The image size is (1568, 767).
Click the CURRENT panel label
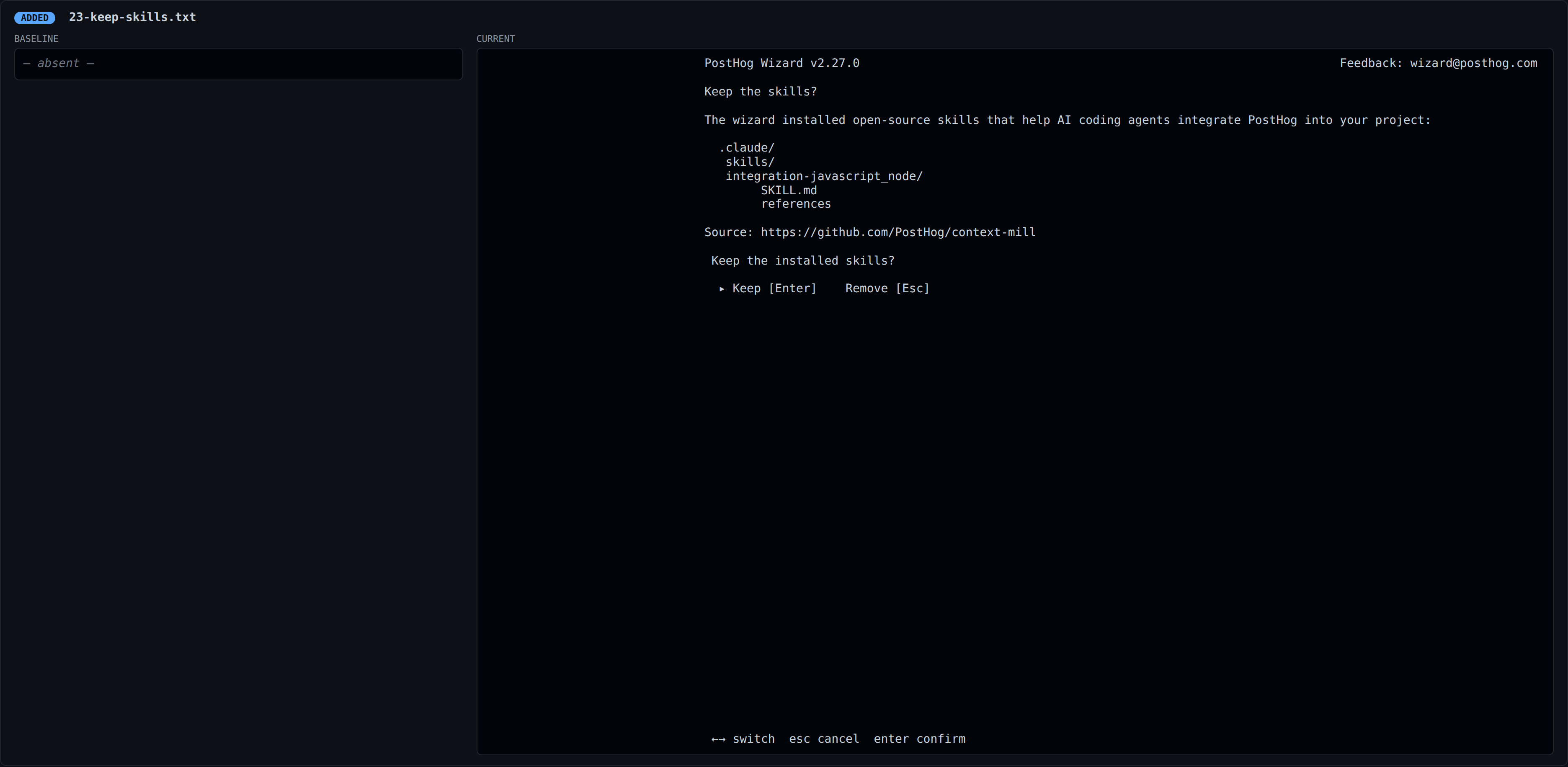495,39
